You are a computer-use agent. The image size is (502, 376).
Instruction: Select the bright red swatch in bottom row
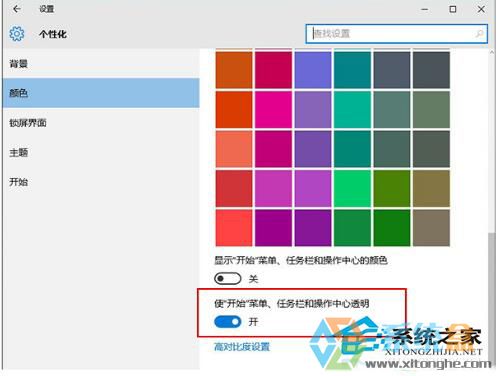(x=234, y=228)
